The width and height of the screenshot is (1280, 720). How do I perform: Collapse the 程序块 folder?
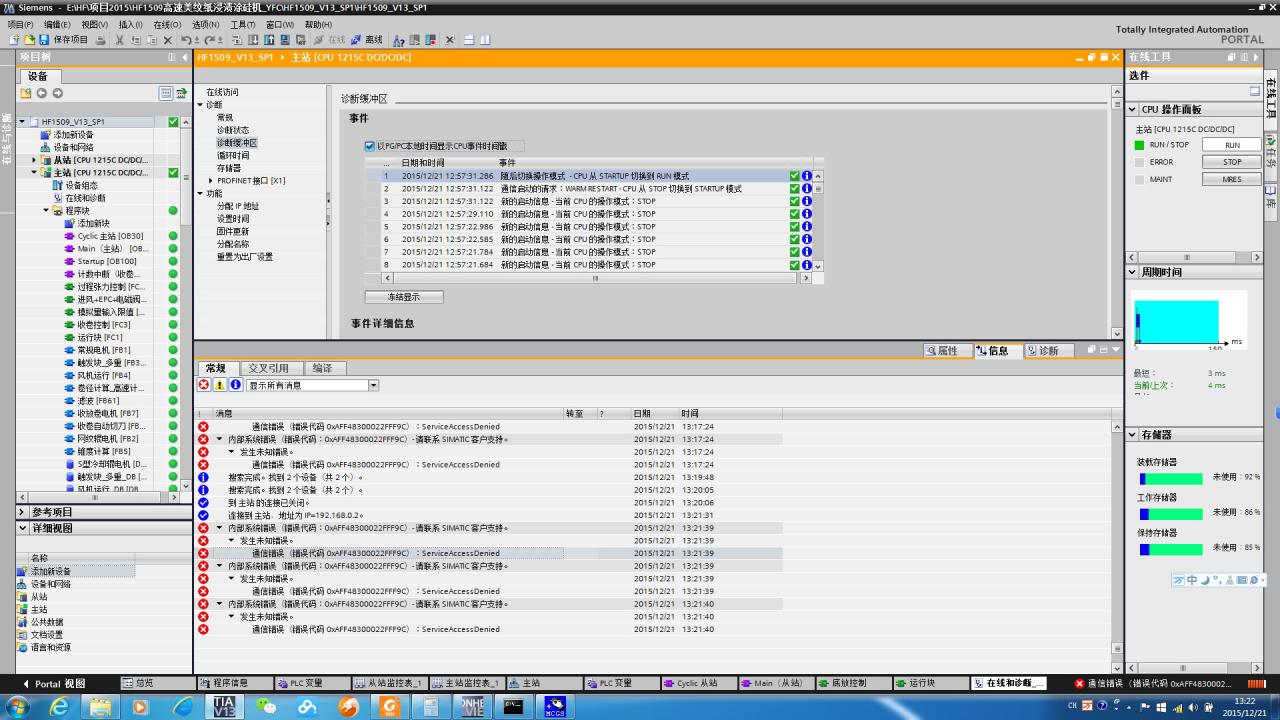[x=46, y=211]
